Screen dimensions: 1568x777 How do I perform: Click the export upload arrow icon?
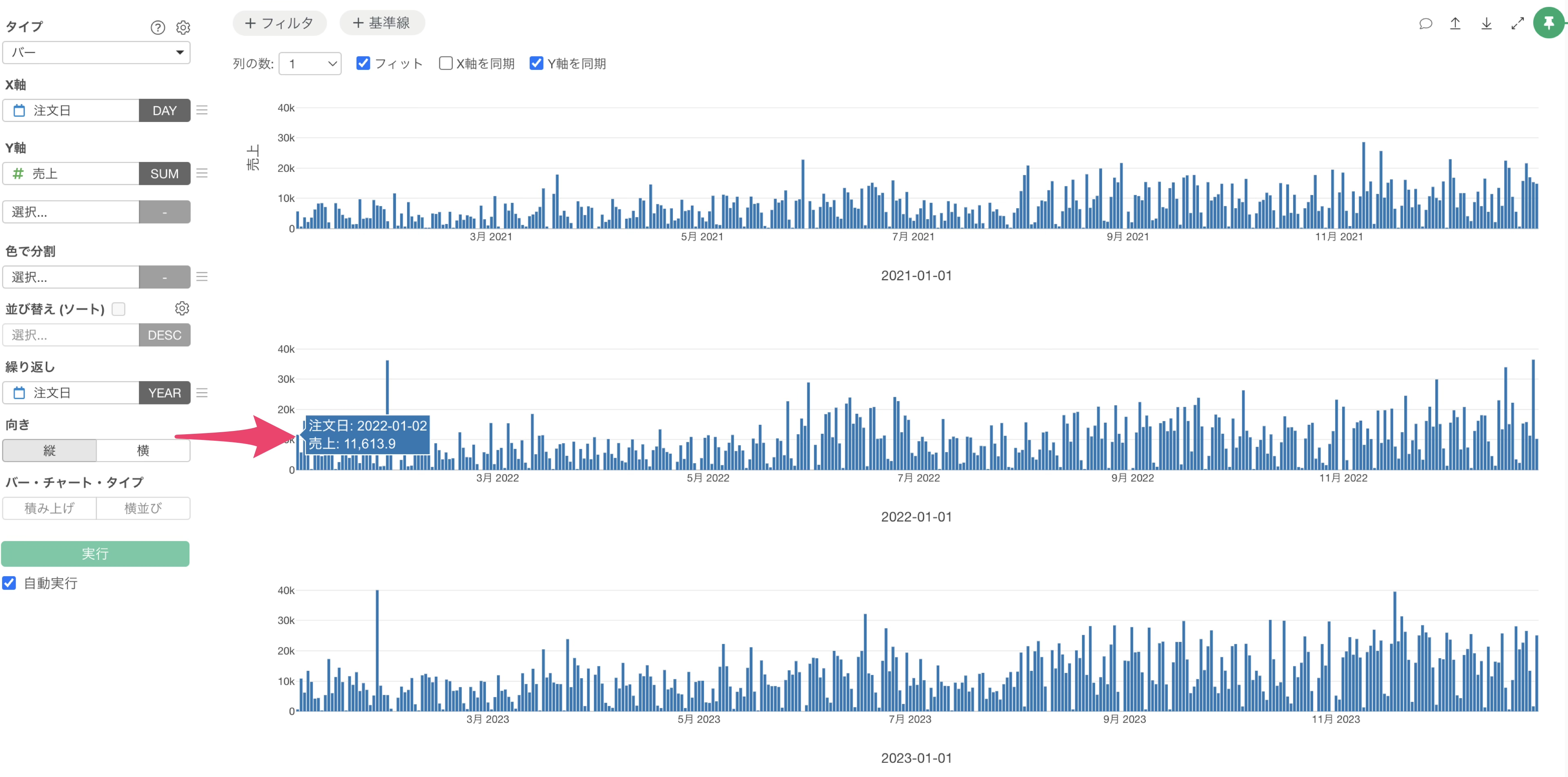click(x=1455, y=24)
